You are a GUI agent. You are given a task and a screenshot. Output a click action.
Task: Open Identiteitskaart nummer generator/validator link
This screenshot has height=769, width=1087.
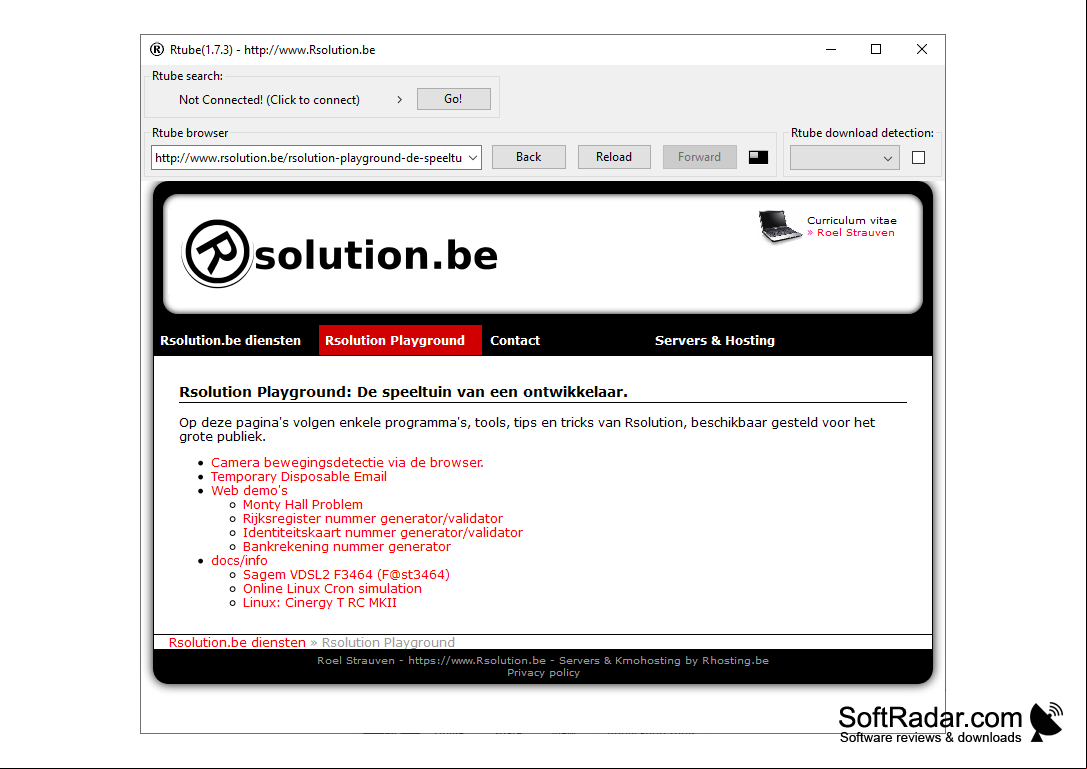383,533
